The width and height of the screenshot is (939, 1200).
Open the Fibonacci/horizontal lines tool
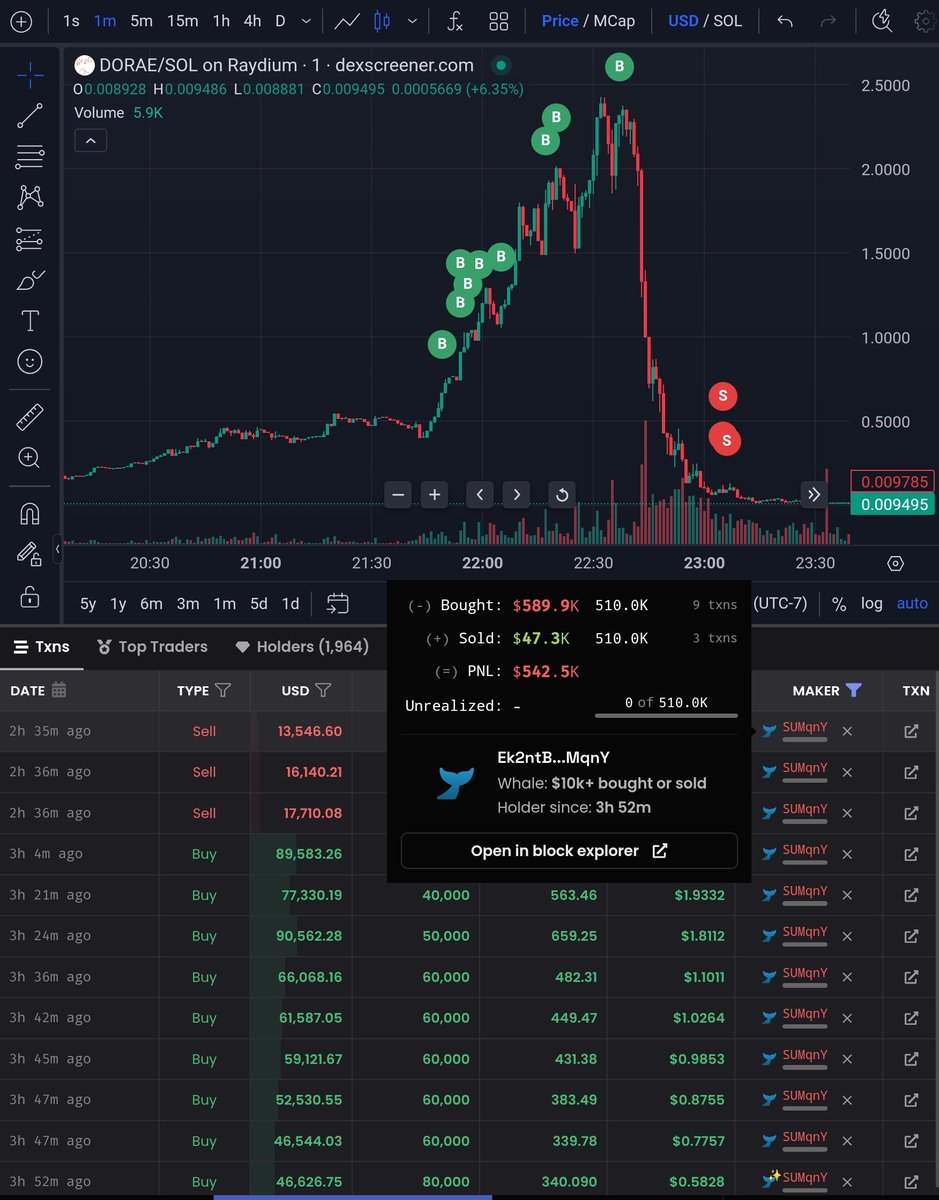tap(30, 156)
